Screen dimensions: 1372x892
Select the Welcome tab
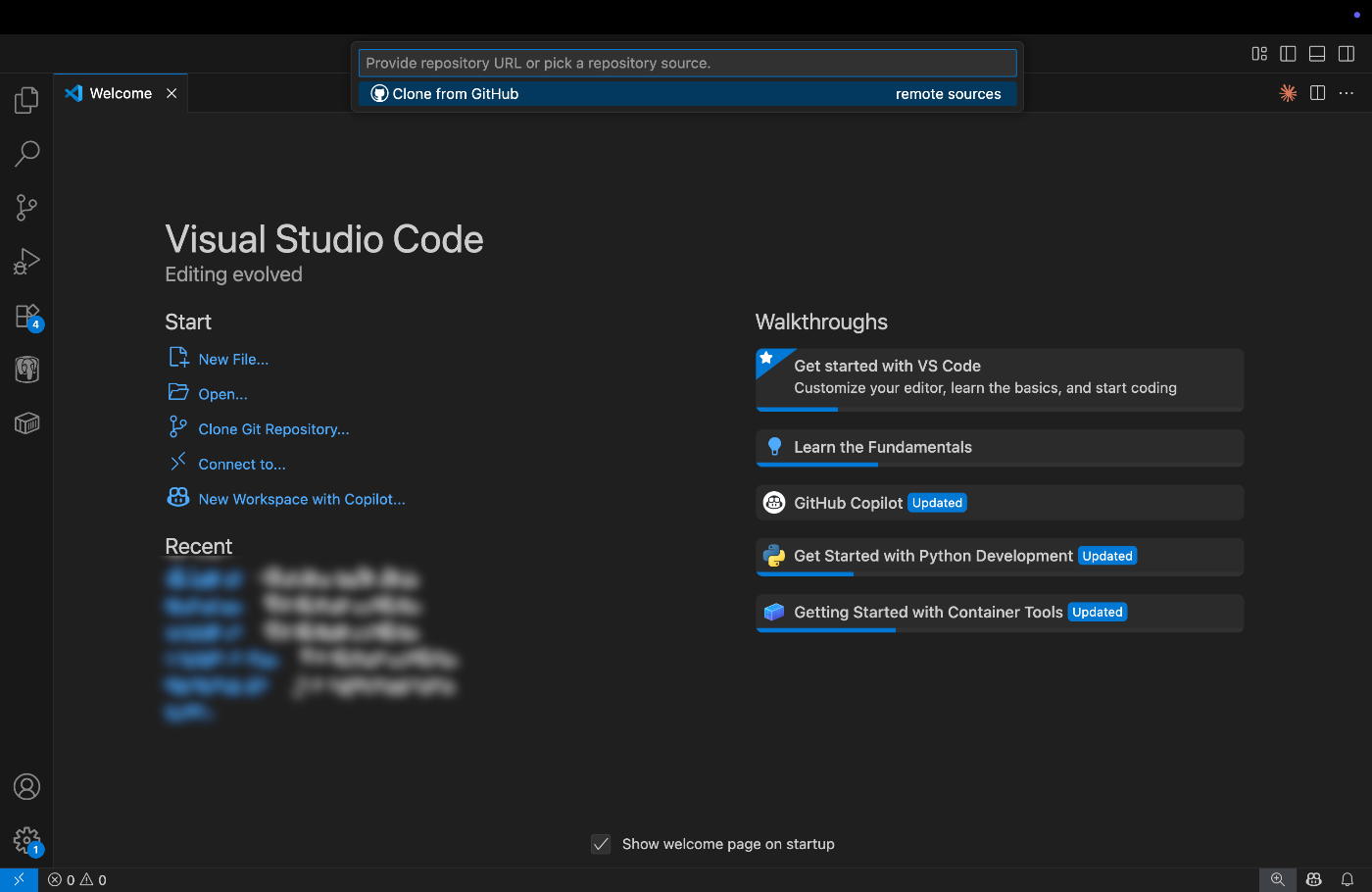pyautogui.click(x=120, y=93)
